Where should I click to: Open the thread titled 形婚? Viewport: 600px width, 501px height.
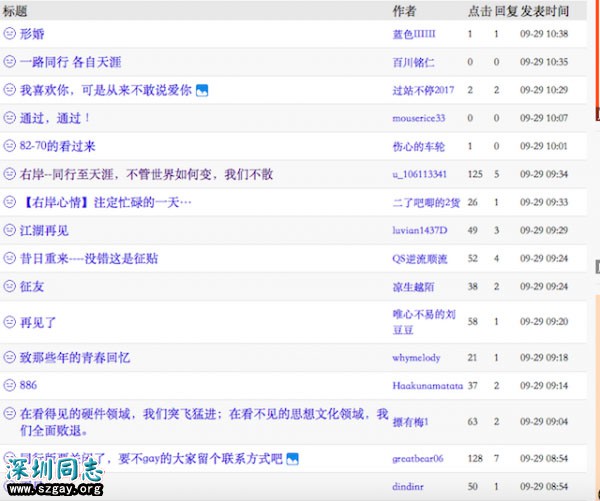coord(32,34)
